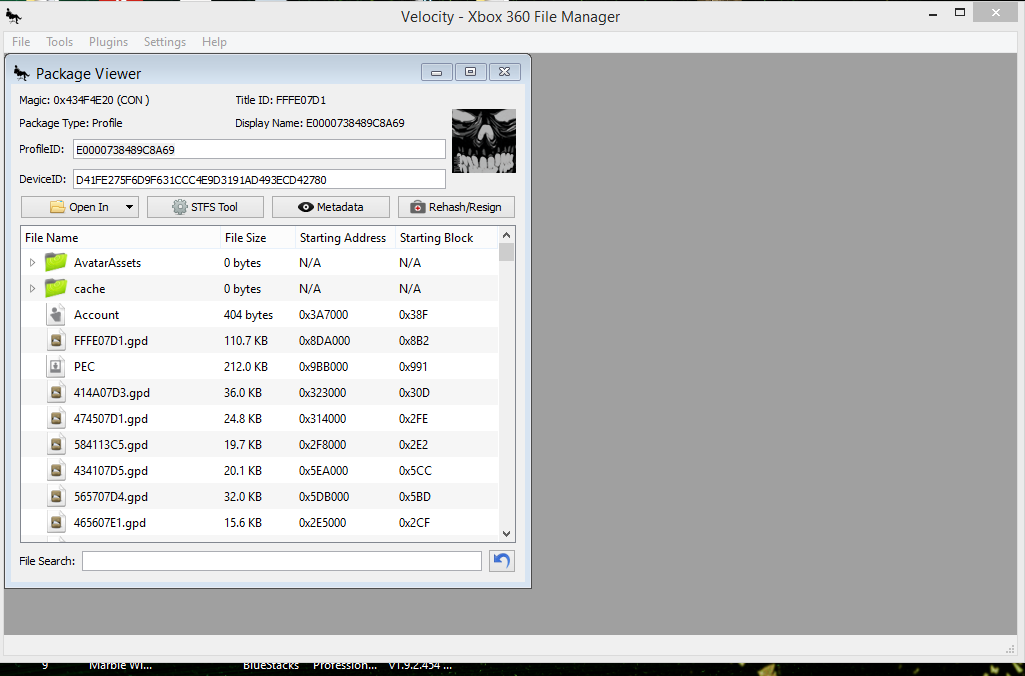Image resolution: width=1025 pixels, height=676 pixels.
Task: Click the Rehash/Resign button
Action: [456, 207]
